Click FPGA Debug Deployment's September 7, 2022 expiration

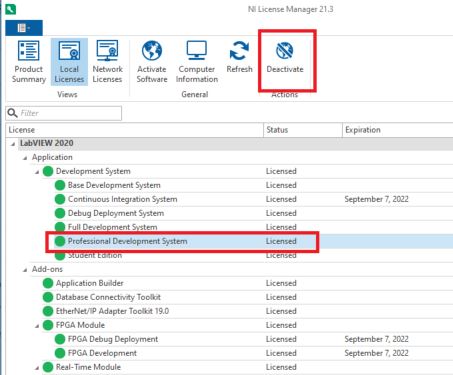[x=376, y=339]
